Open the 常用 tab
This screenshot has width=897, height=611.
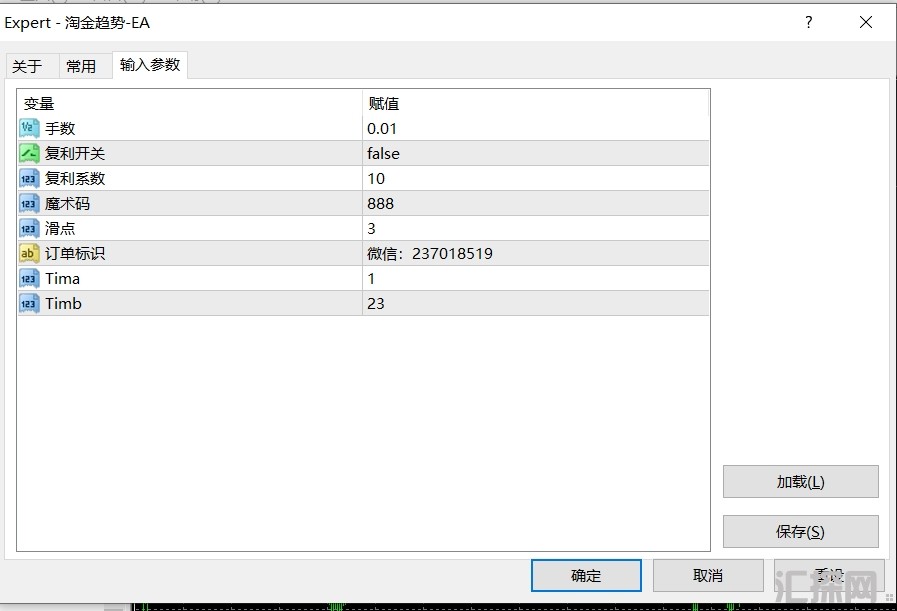point(81,66)
